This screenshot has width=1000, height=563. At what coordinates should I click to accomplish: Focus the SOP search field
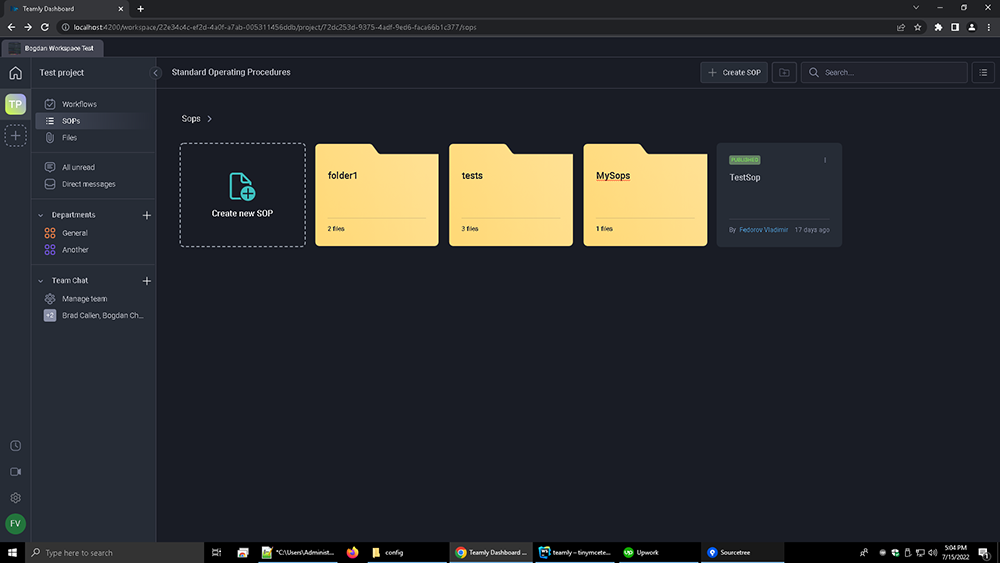(x=884, y=73)
